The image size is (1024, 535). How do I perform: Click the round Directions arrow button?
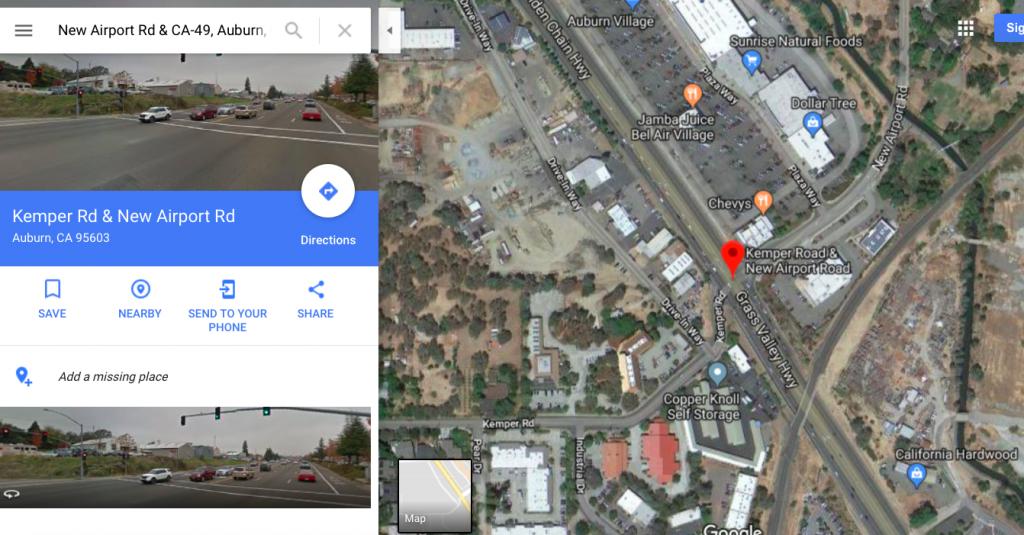pyautogui.click(x=328, y=191)
